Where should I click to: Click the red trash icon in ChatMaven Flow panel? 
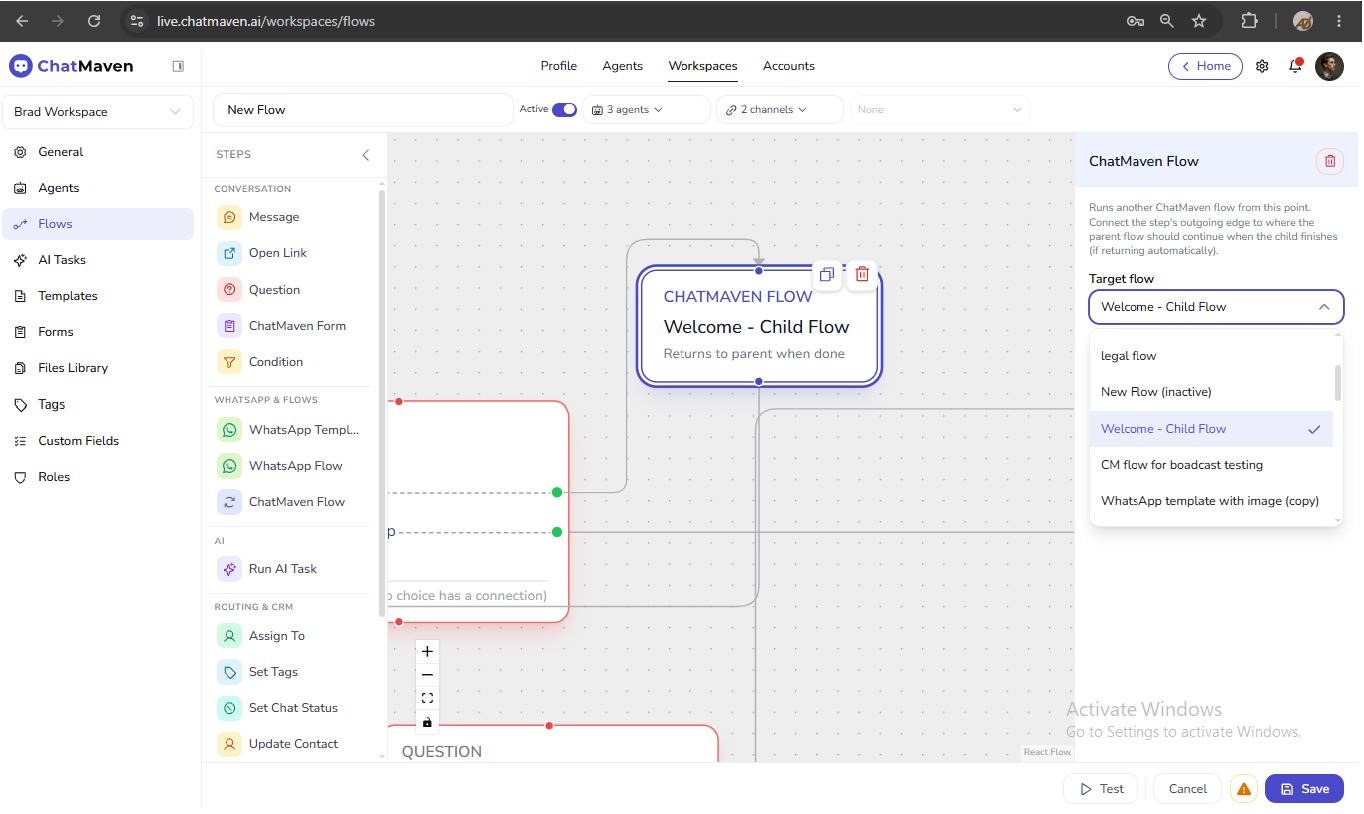1330,161
